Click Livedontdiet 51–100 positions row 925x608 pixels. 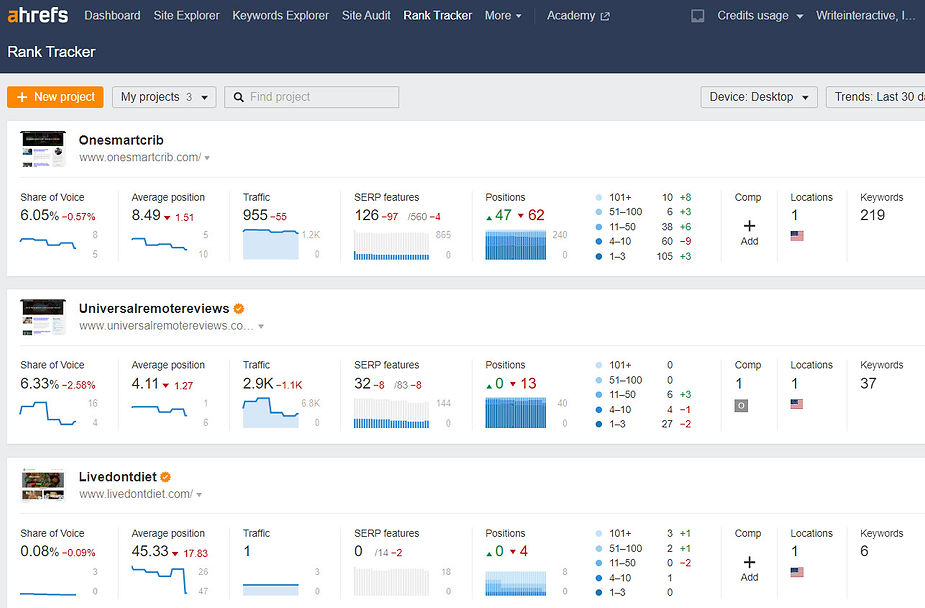coord(644,548)
